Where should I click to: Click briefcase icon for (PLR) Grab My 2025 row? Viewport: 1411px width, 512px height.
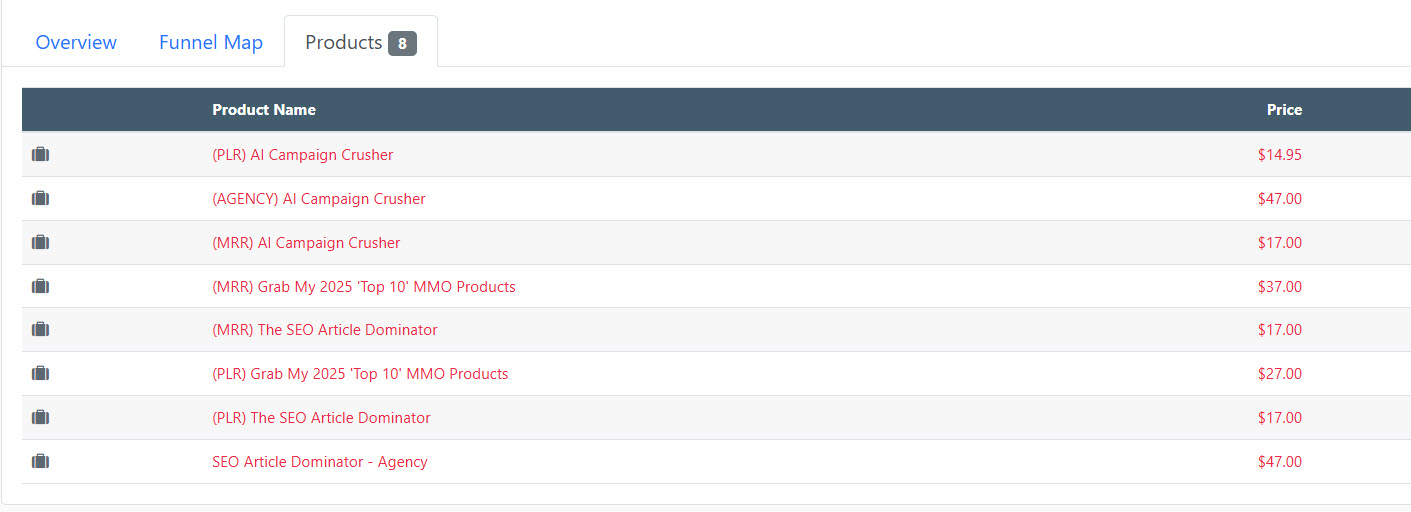coord(40,374)
